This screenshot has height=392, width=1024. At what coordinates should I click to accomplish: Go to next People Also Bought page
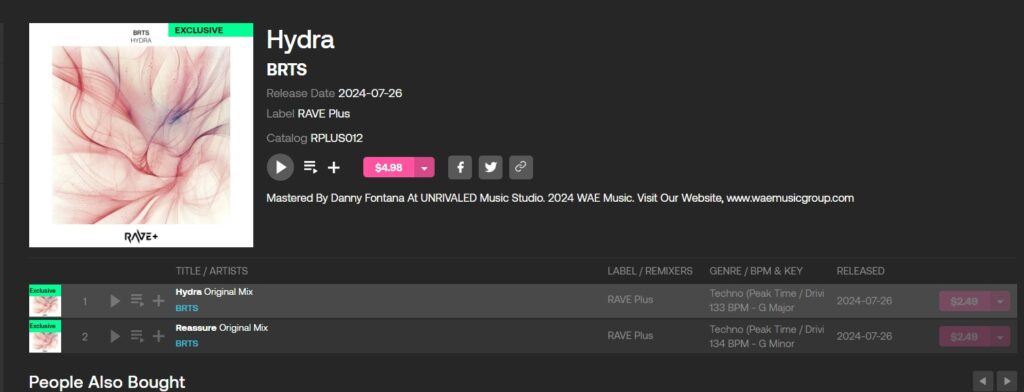pos(1007,380)
